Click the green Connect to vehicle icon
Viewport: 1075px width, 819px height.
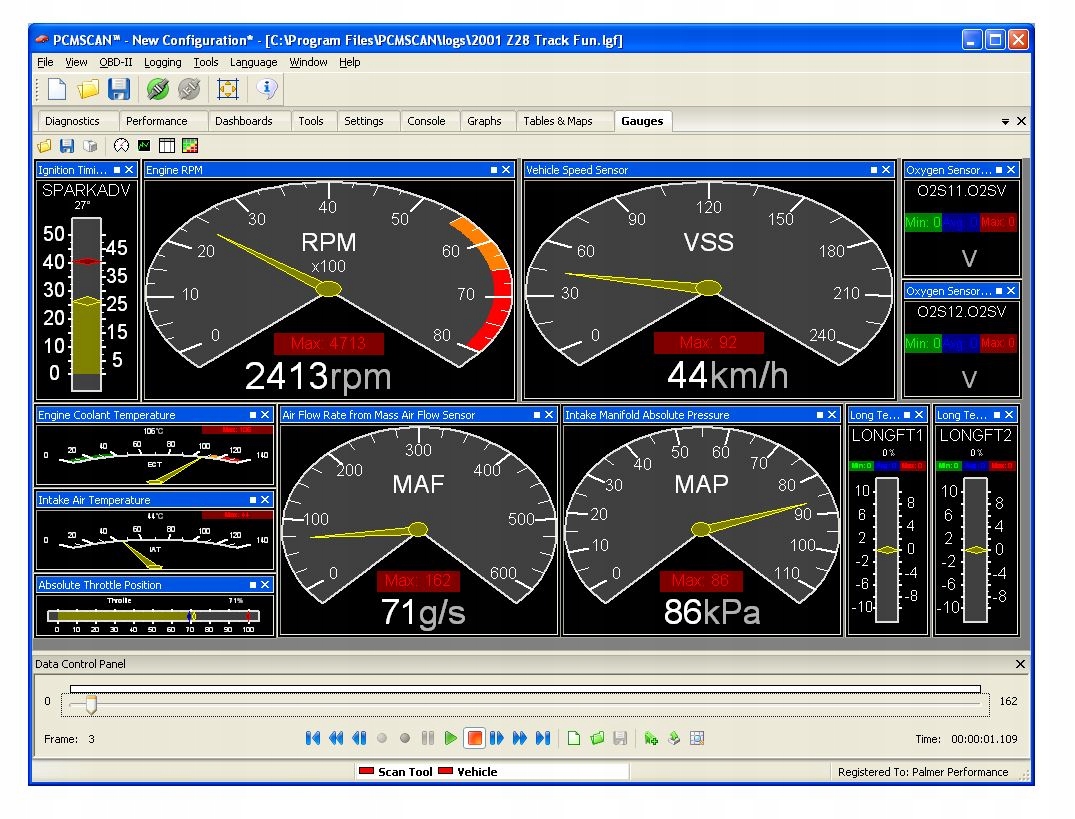pyautogui.click(x=157, y=90)
